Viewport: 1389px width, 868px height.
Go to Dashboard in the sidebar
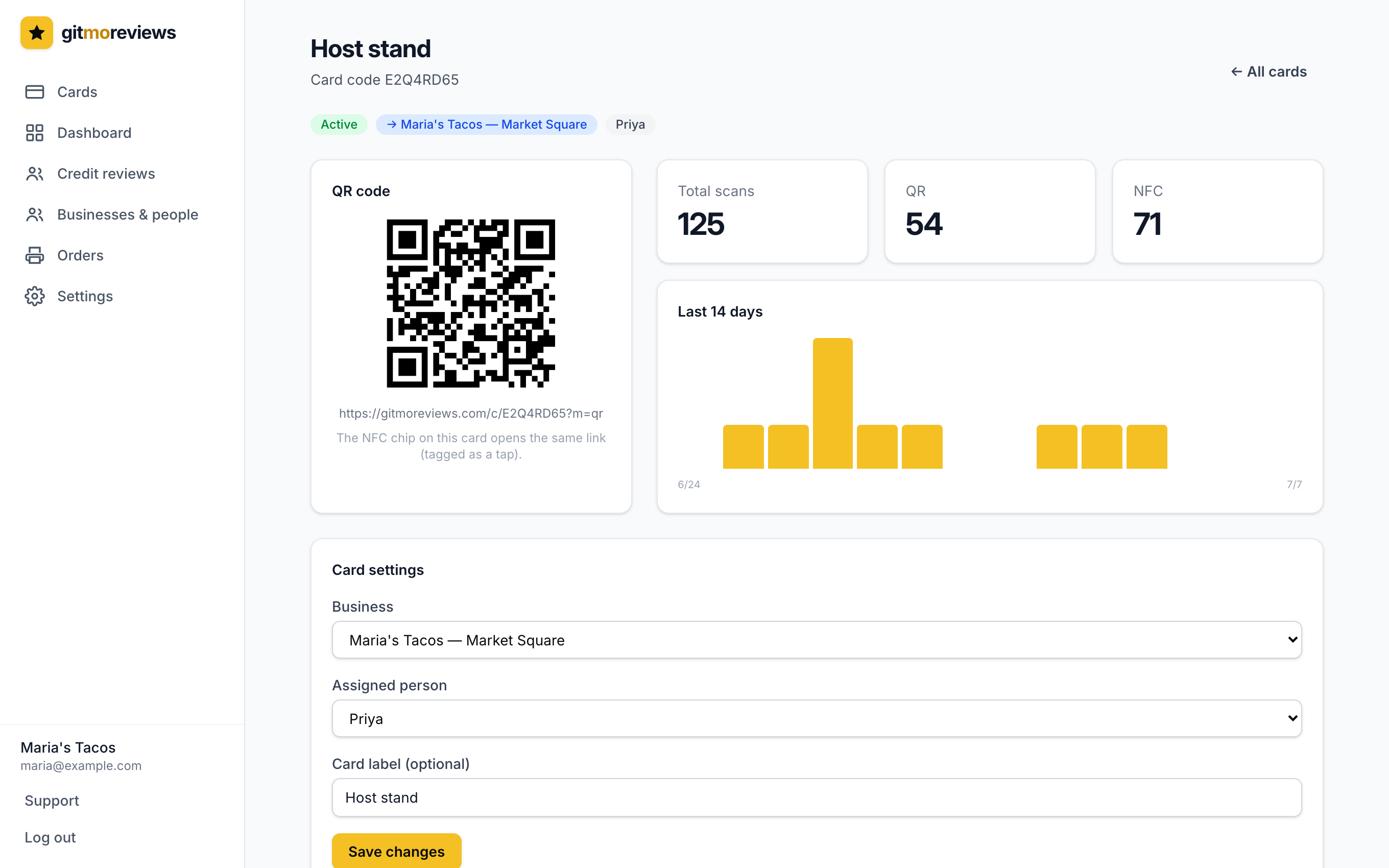(122, 133)
